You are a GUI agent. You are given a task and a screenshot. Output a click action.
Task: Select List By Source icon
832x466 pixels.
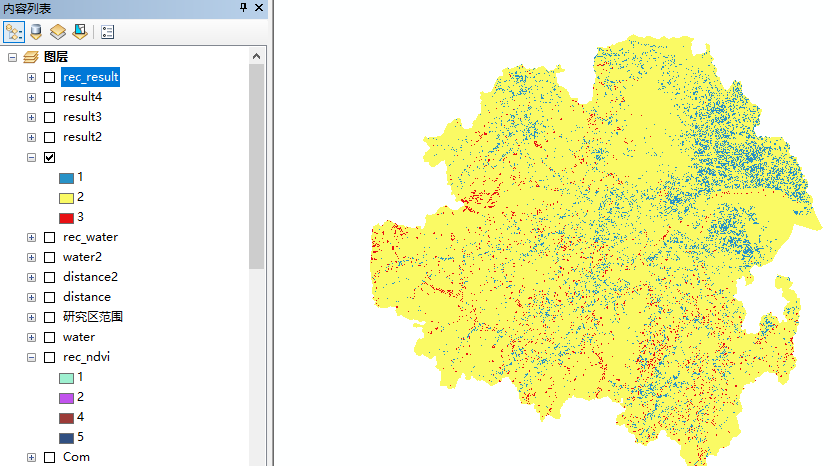(36, 32)
